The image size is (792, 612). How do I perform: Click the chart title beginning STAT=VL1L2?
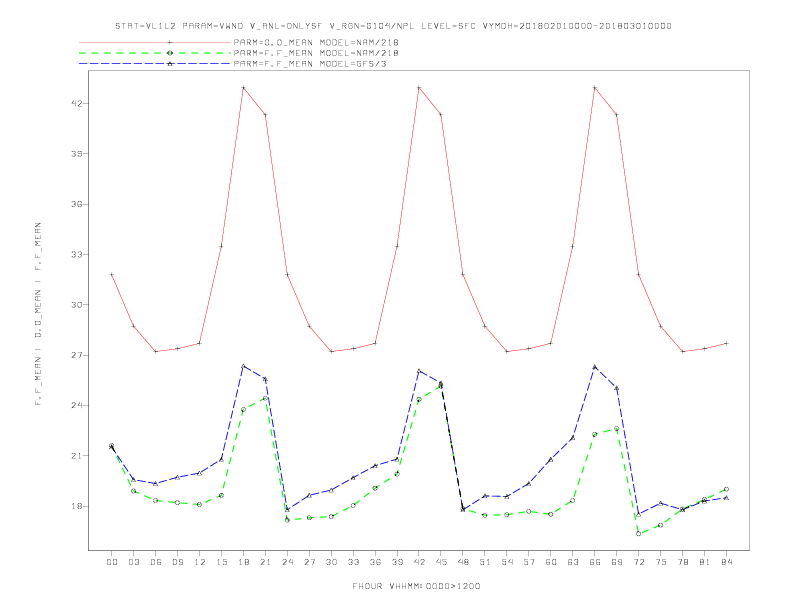tap(393, 26)
